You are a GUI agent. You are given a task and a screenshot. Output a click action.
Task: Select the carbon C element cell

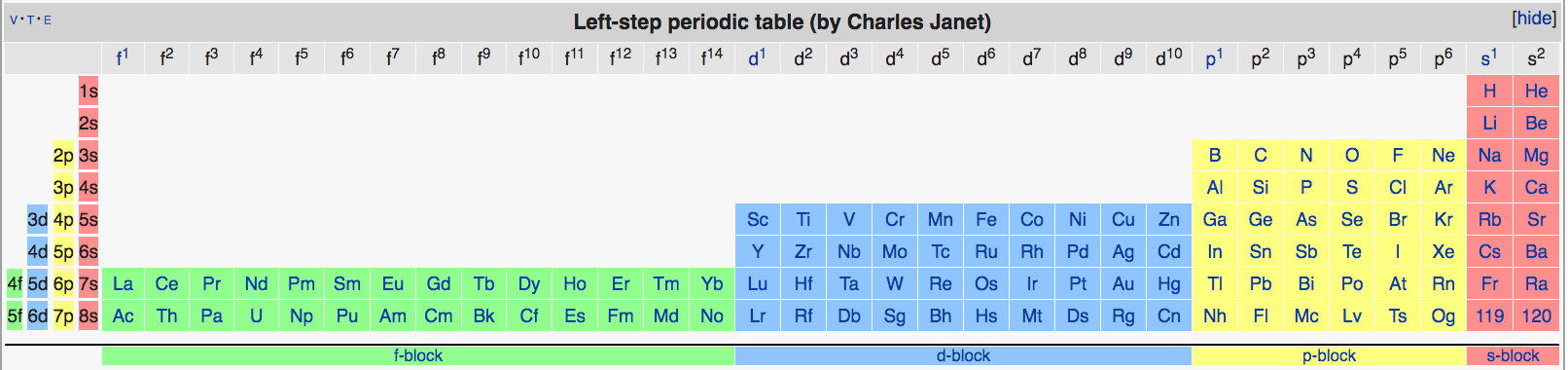[1261, 155]
